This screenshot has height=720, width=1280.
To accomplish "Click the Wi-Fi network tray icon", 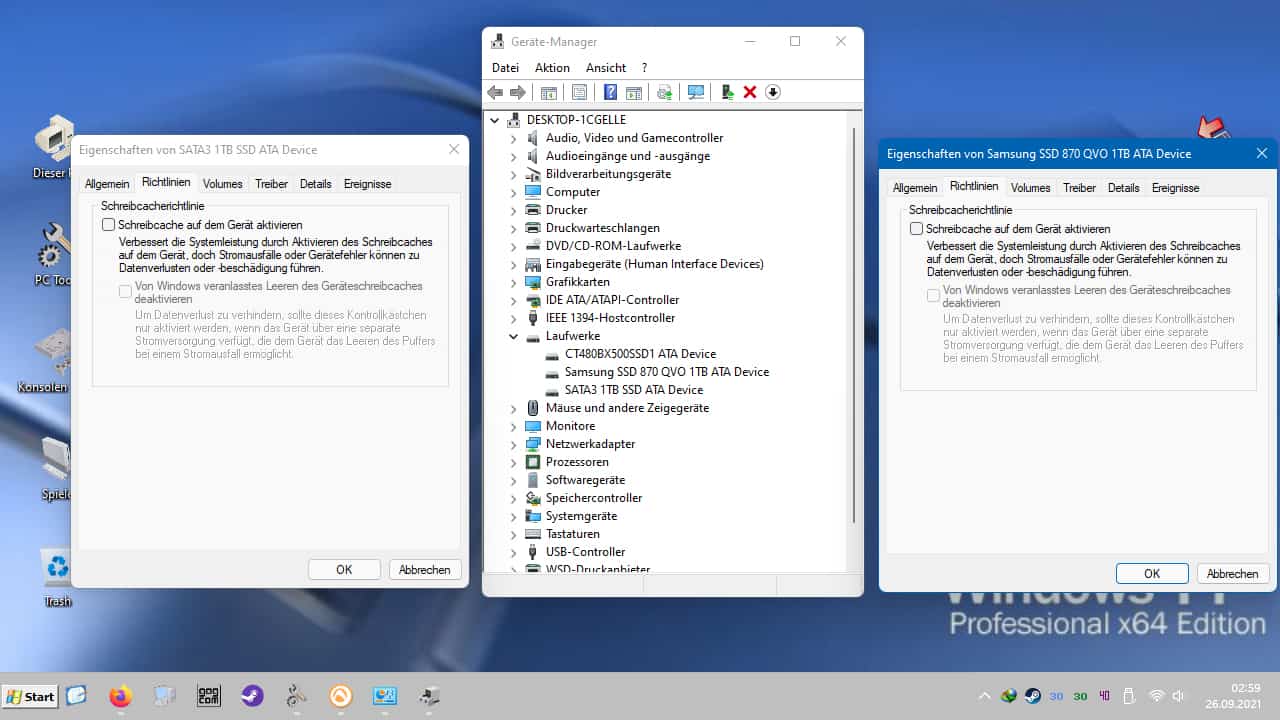I will [1156, 696].
